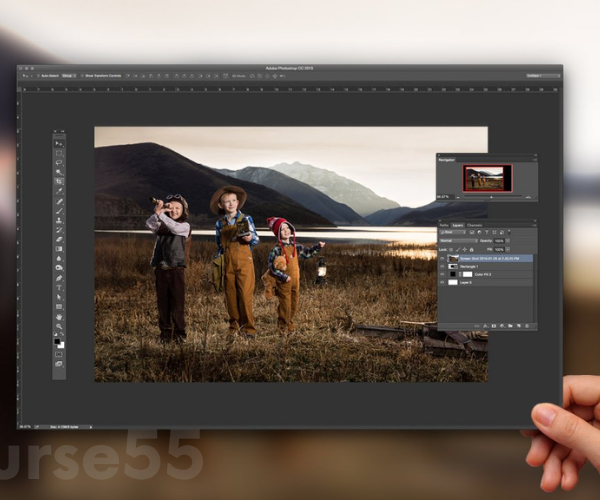The image size is (600, 500).
Task: Select the Quick Selection tool
Action: click(59, 173)
